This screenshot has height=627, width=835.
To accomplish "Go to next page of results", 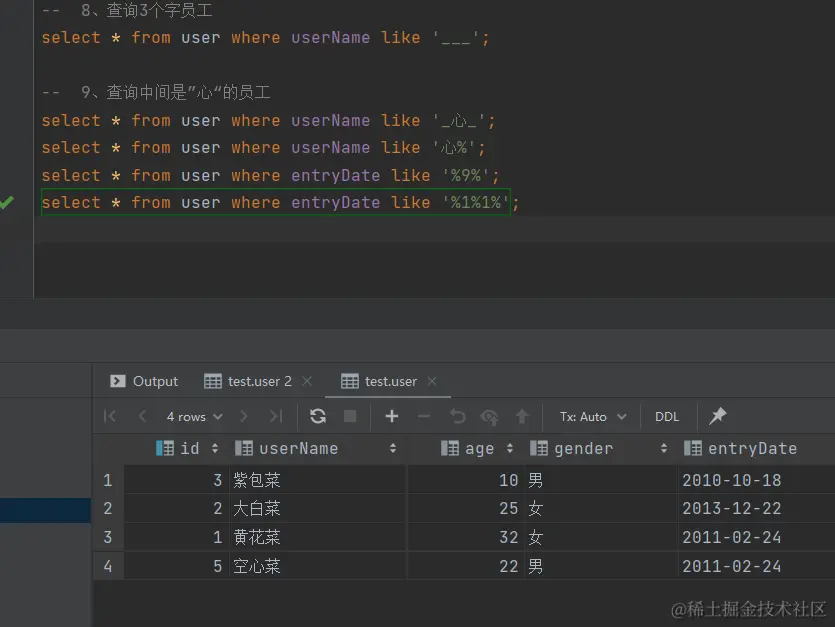I will pos(244,416).
